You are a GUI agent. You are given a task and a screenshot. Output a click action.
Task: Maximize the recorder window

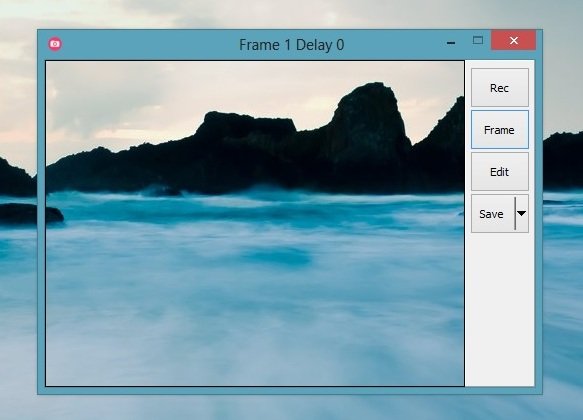click(x=478, y=40)
